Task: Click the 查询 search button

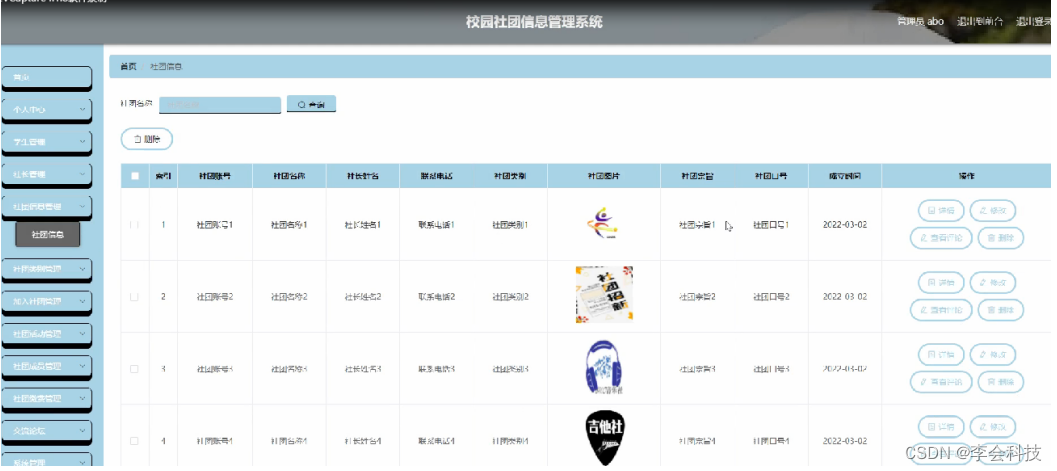Action: pos(311,104)
